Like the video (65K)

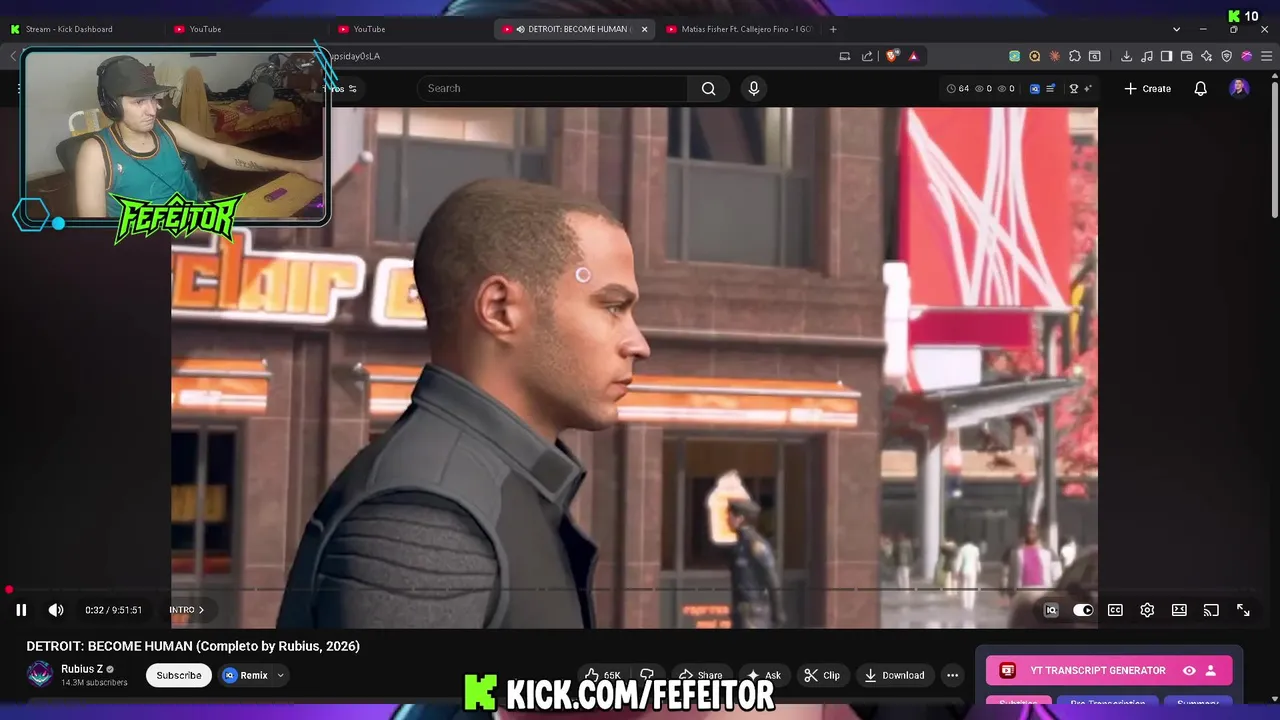(x=603, y=675)
